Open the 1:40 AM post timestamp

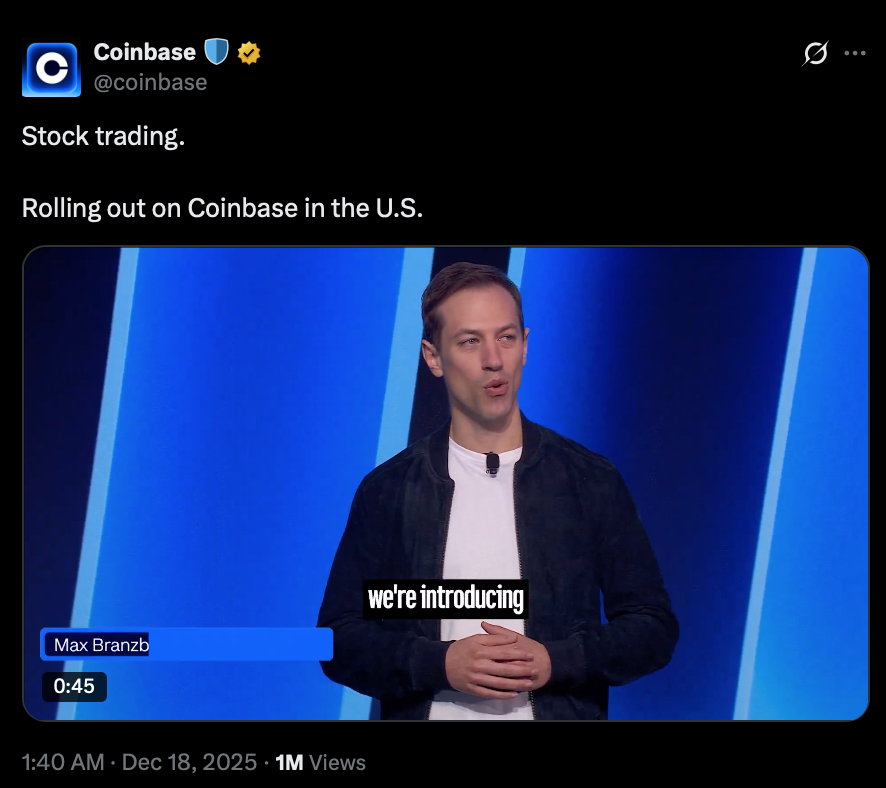63,762
